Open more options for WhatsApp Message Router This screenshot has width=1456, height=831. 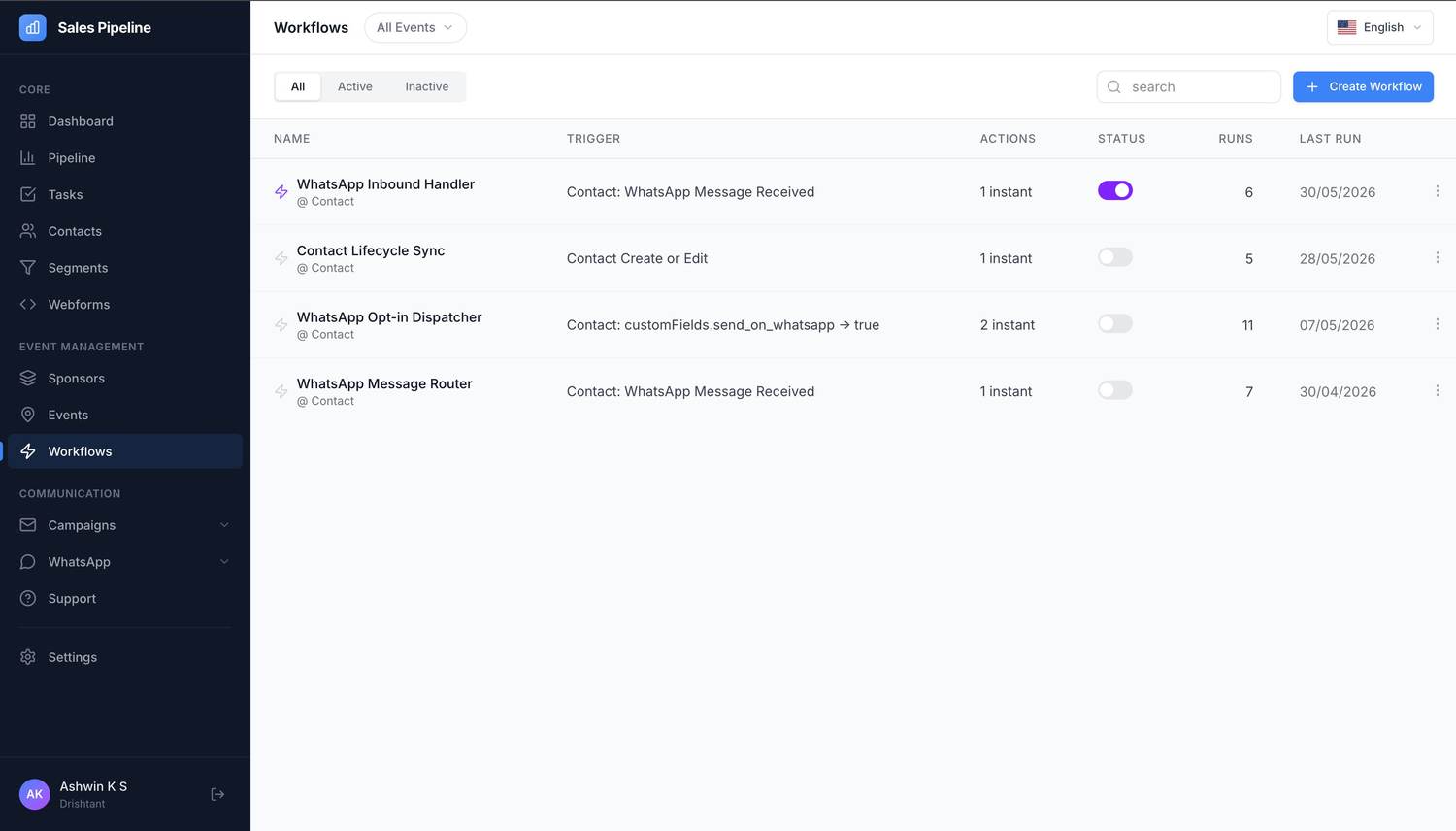click(x=1438, y=390)
